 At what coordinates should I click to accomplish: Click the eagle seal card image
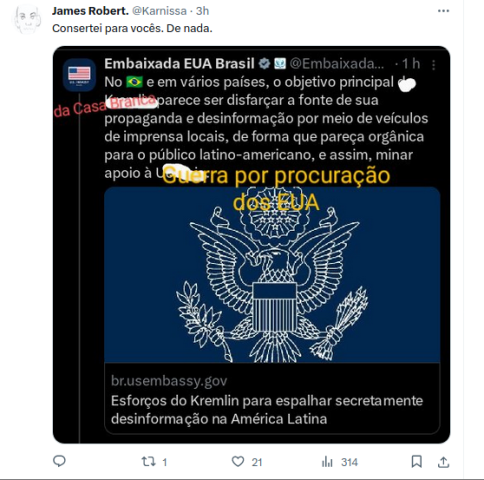click(x=272, y=275)
